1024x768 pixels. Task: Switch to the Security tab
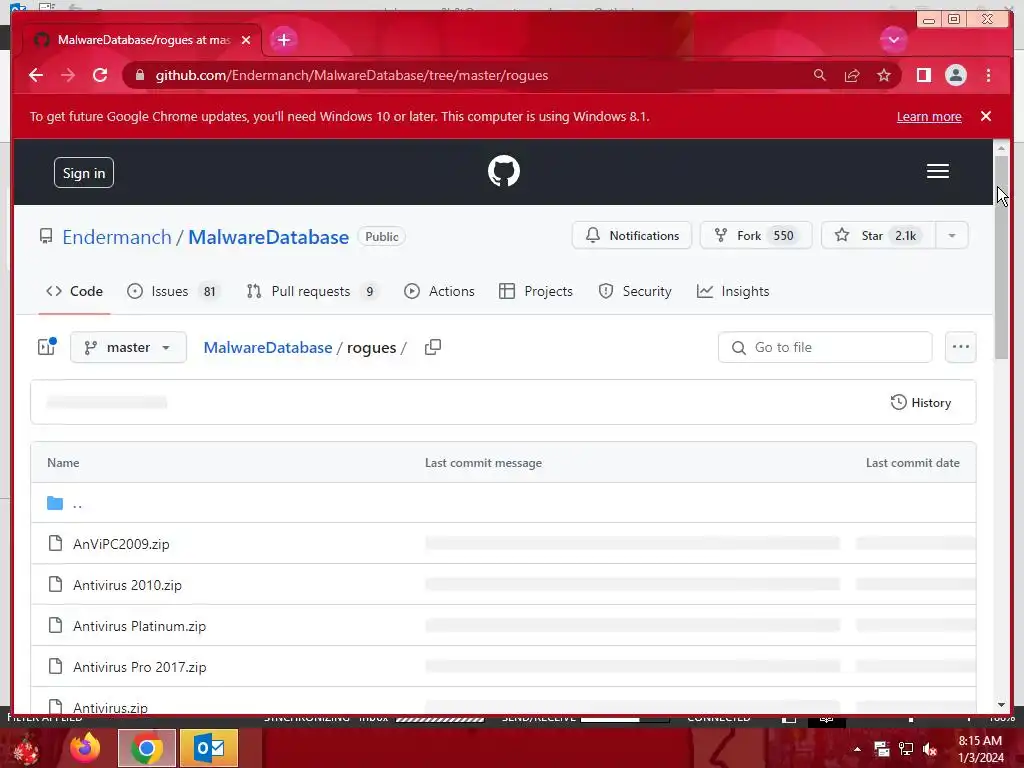(635, 291)
